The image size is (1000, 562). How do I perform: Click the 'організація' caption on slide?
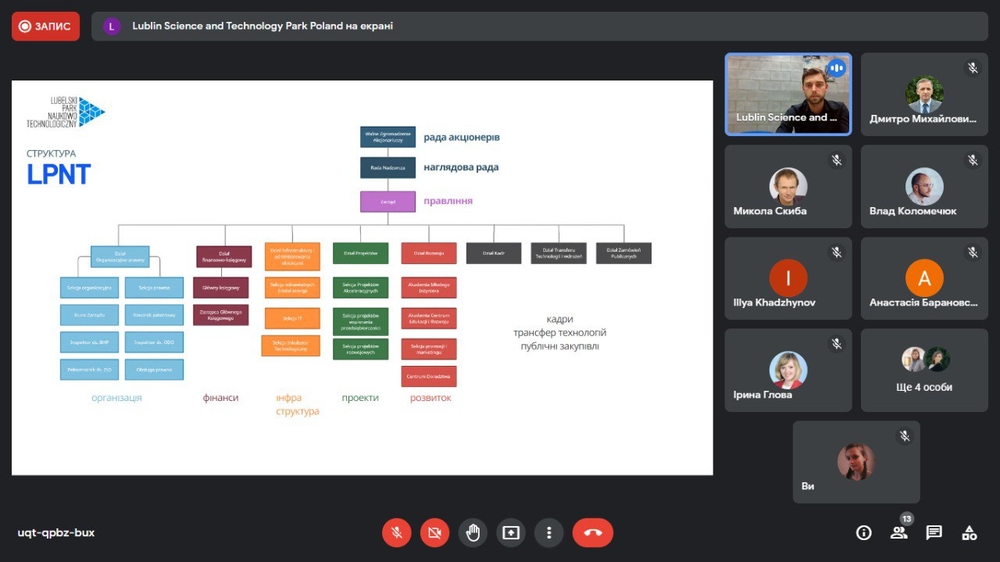click(117, 397)
